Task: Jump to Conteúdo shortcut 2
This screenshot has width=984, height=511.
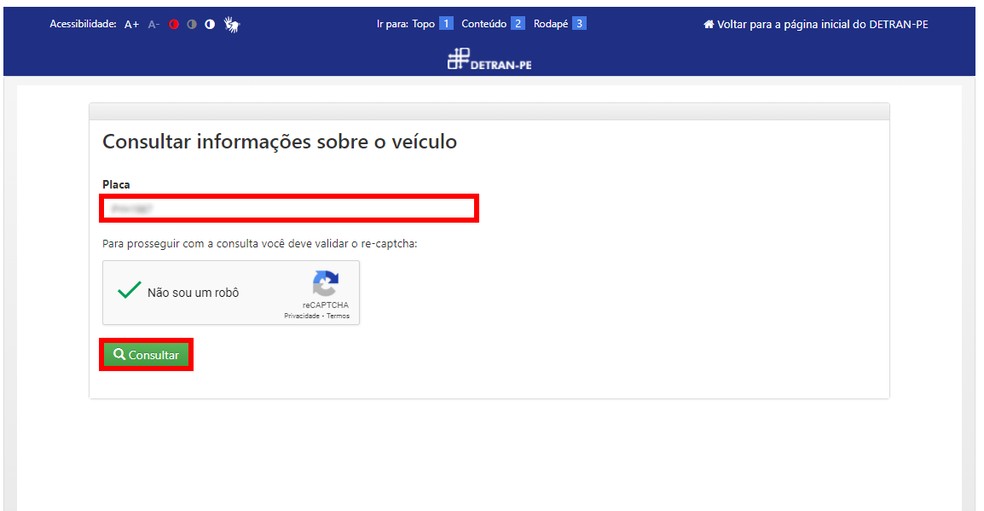Action: tap(517, 24)
